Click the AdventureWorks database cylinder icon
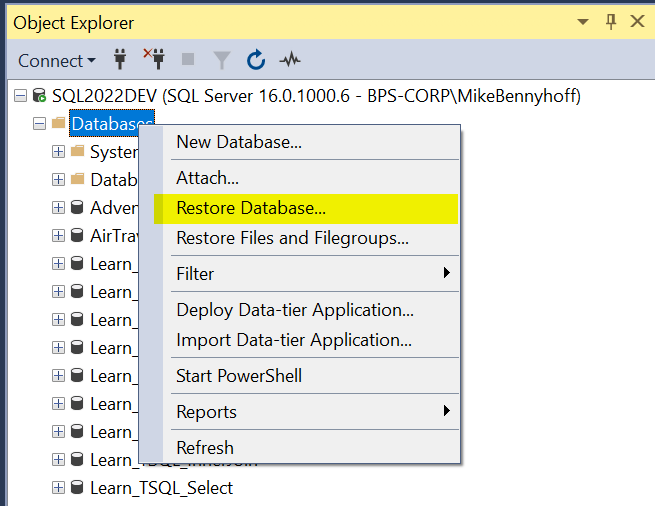The height and width of the screenshot is (506, 655). click(77, 208)
